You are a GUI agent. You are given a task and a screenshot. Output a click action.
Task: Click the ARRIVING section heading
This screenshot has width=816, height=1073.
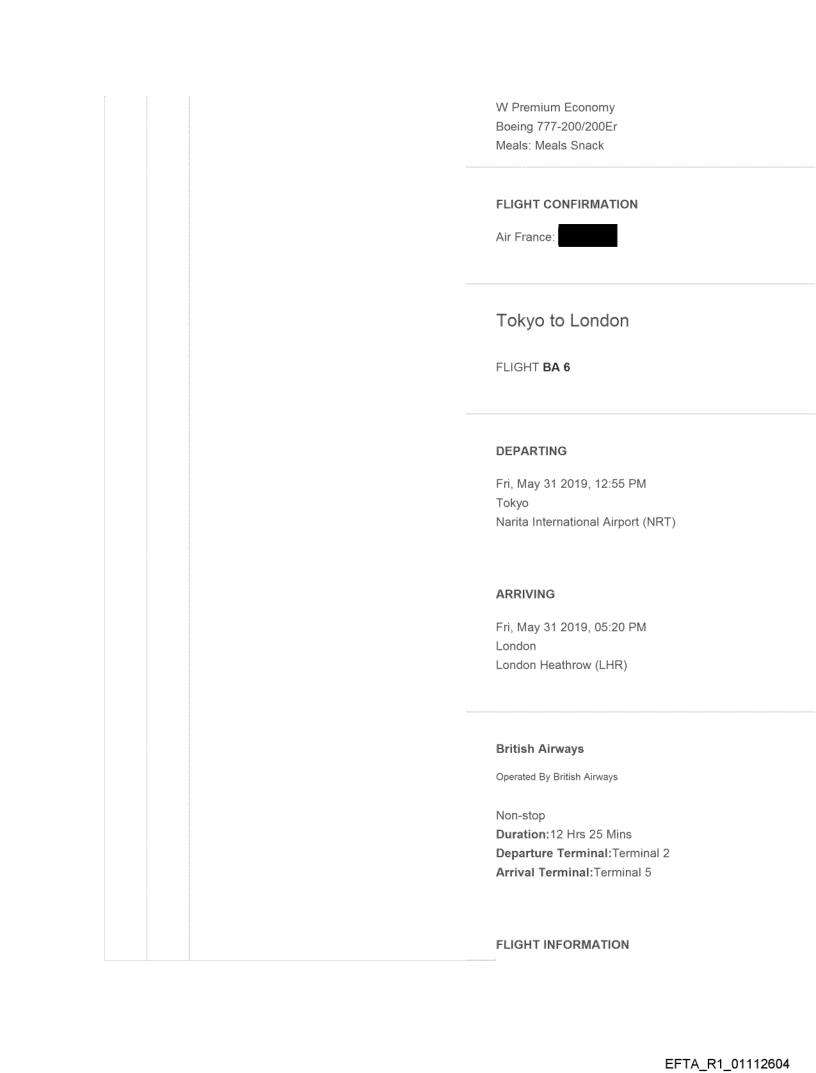tap(525, 594)
